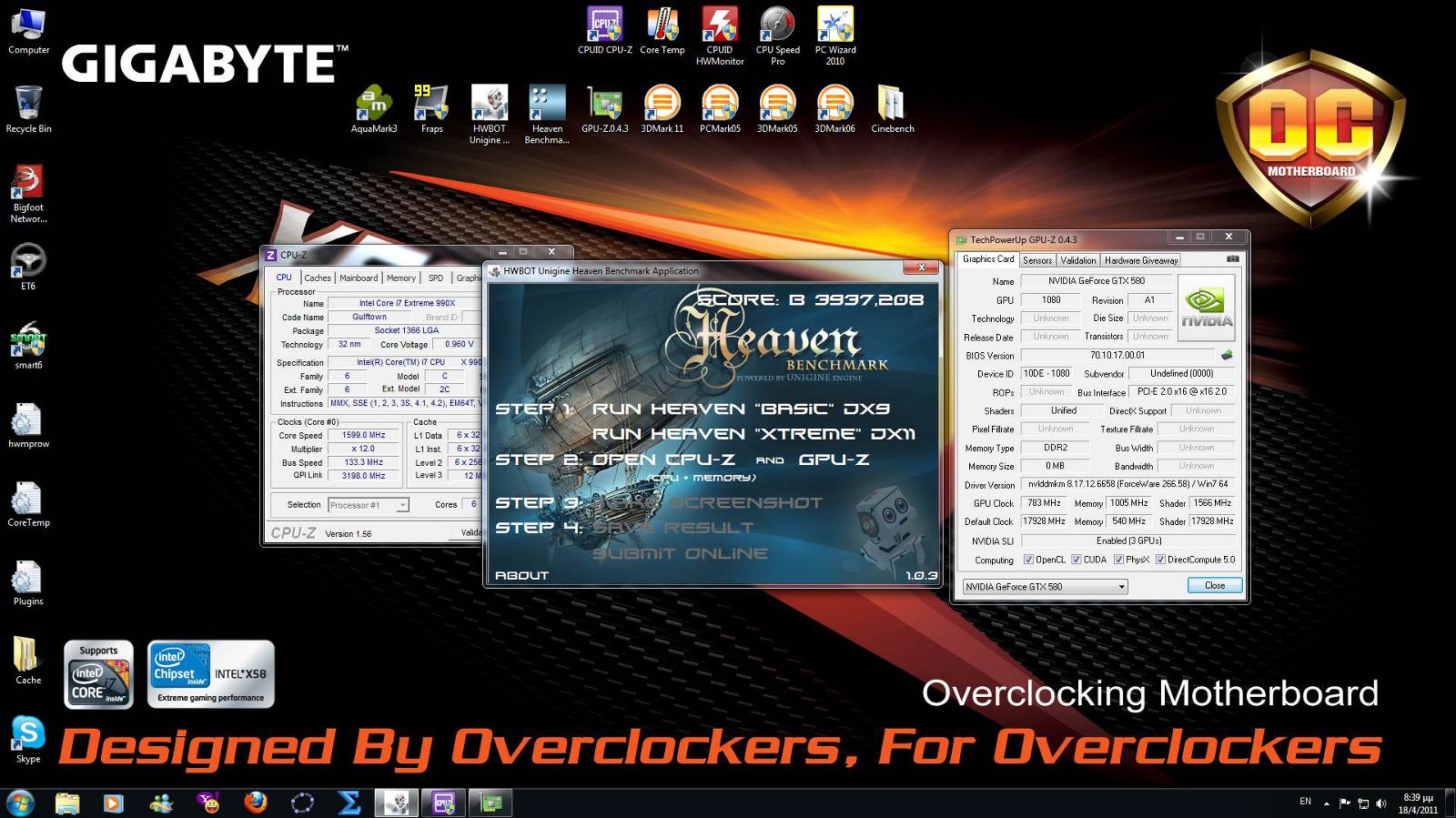This screenshot has width=1456, height=818.
Task: Open the PC Wizard 2010 shortcut
Action: pyautogui.click(x=835, y=35)
